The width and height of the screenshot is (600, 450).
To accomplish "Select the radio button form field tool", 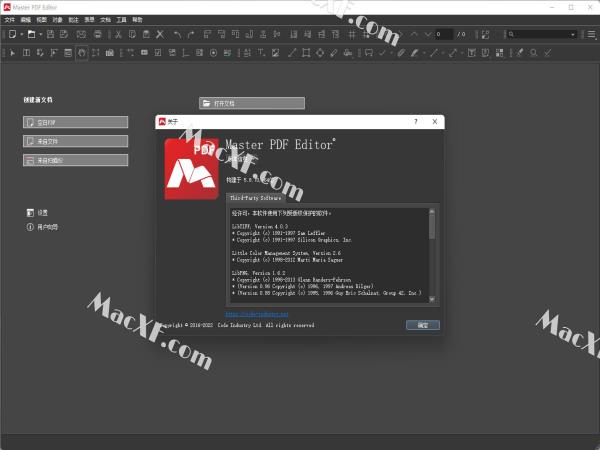I will pyautogui.click(x=214, y=53).
